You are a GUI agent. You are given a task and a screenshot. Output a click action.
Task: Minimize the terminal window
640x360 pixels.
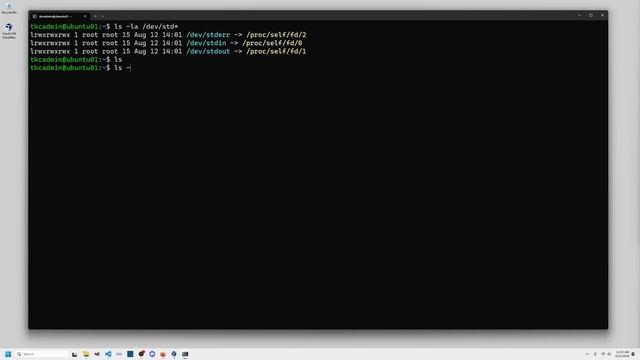[580, 16]
